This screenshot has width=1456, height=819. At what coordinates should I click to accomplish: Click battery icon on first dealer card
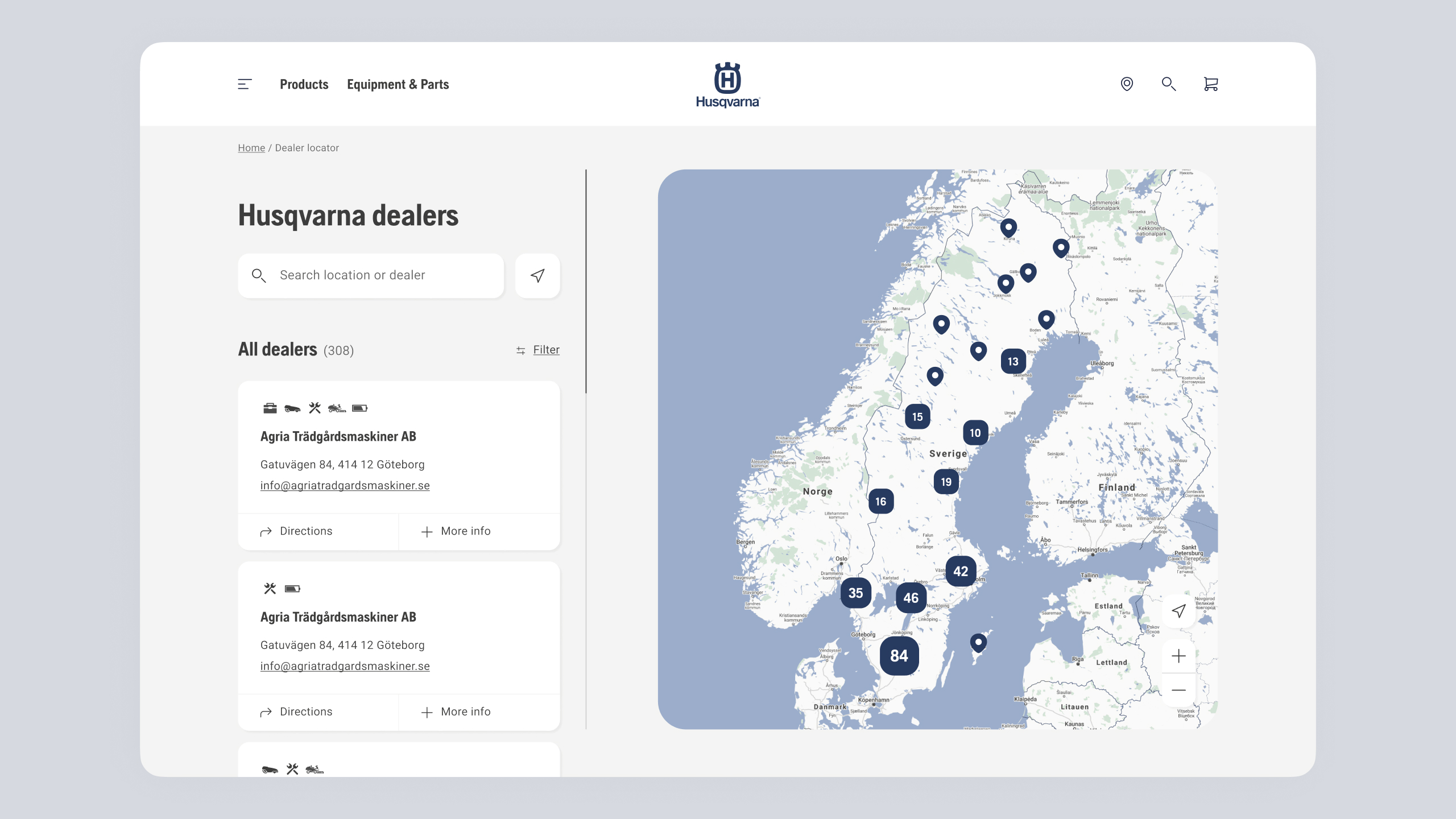click(359, 408)
